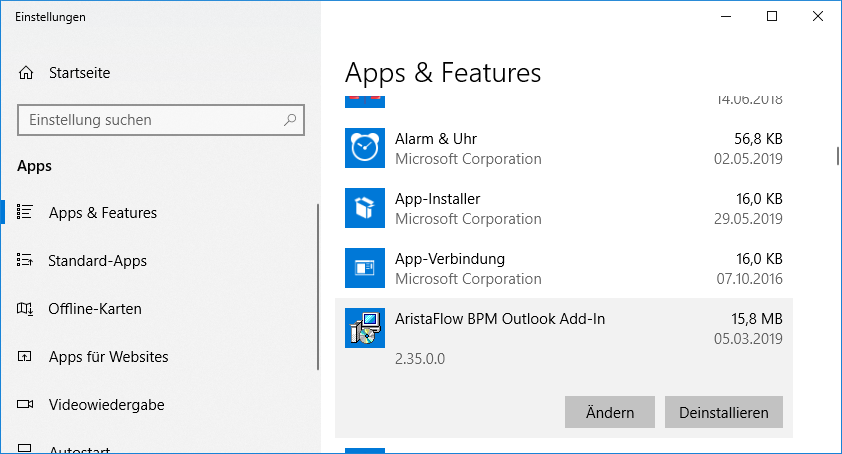Click the search magnifier icon
Image resolution: width=842 pixels, height=454 pixels.
(x=290, y=119)
